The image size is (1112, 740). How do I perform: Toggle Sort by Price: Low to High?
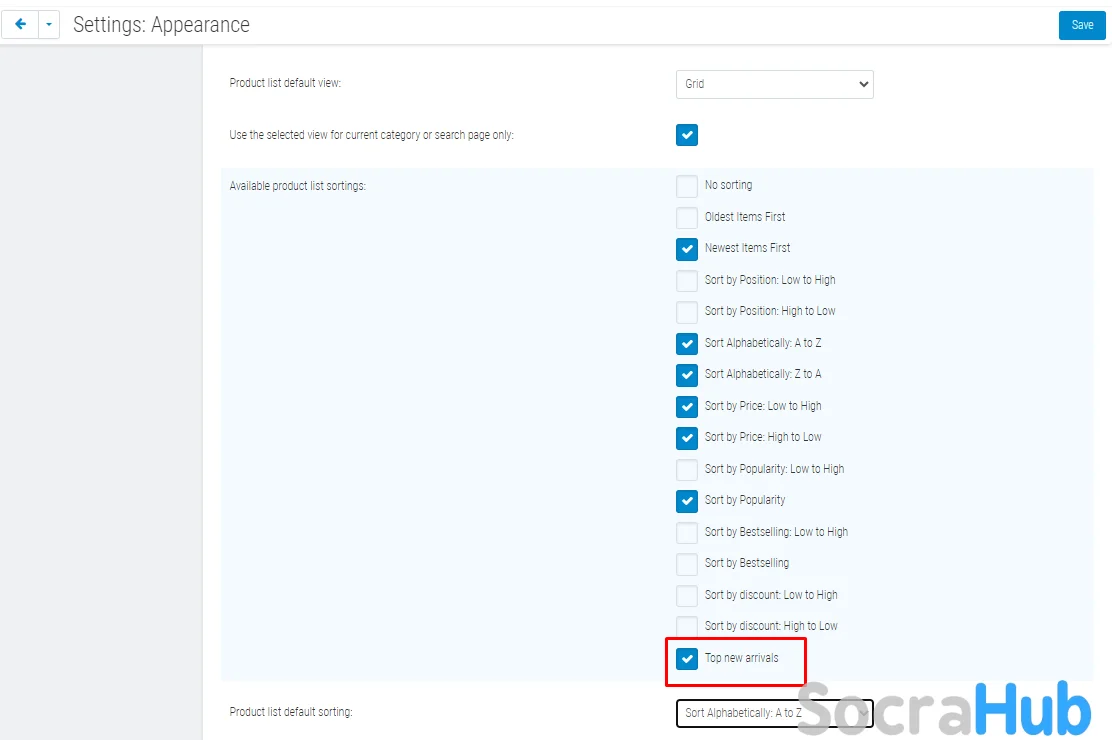687,406
